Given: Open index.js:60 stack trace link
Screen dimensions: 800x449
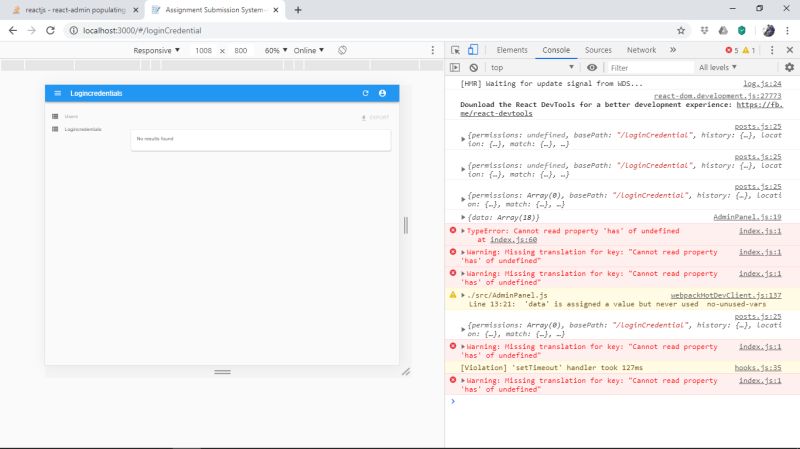Looking at the screenshot, I should (x=513, y=240).
